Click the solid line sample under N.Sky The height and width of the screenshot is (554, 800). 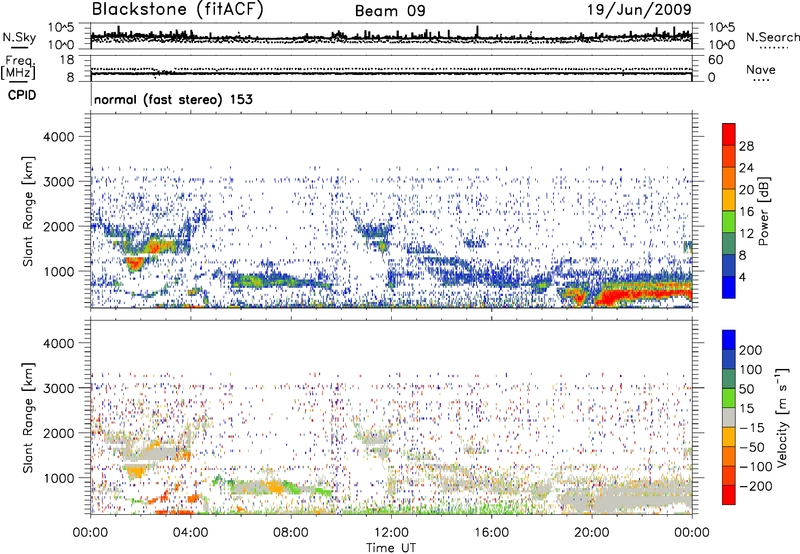19,47
